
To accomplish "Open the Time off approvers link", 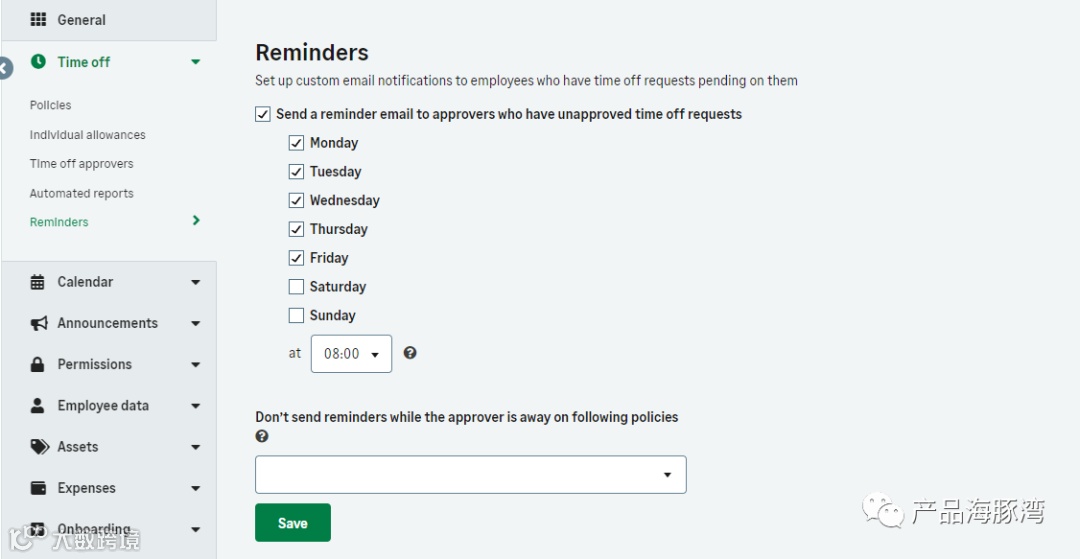I will [x=81, y=164].
